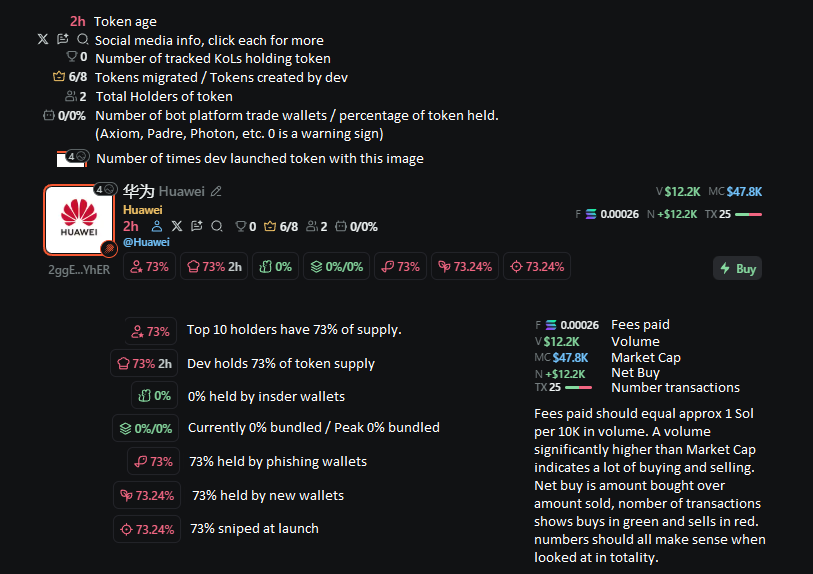Viewport: 813px width, 574px height.
Task: Open the X icon in the Huawei token row
Action: click(x=177, y=227)
